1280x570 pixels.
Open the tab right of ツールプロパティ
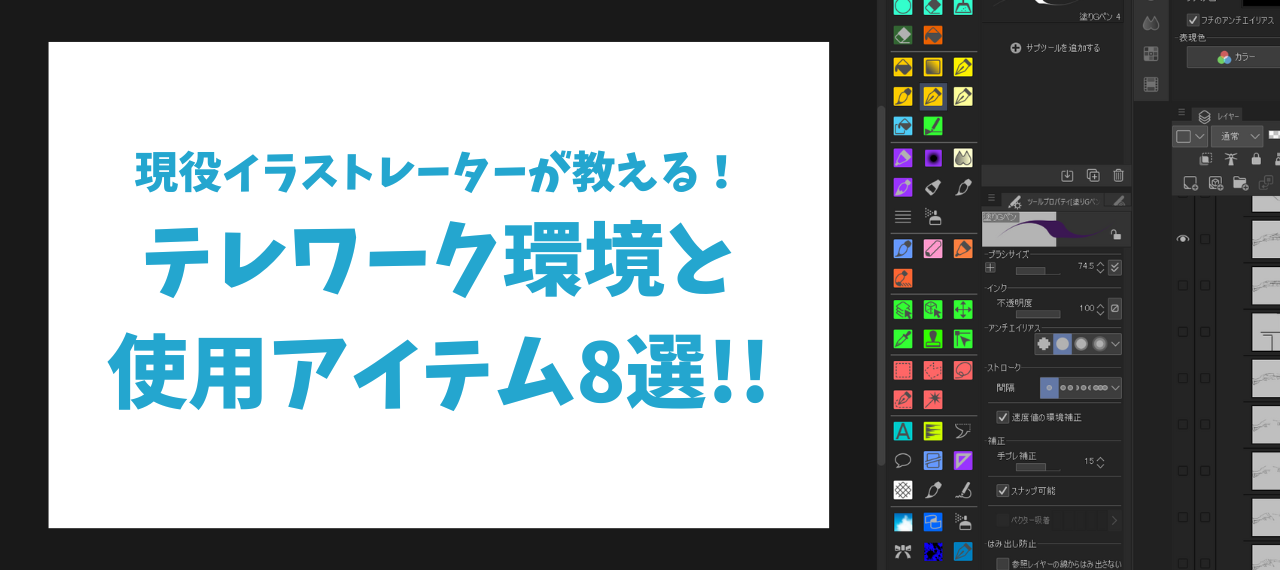pos(1119,201)
